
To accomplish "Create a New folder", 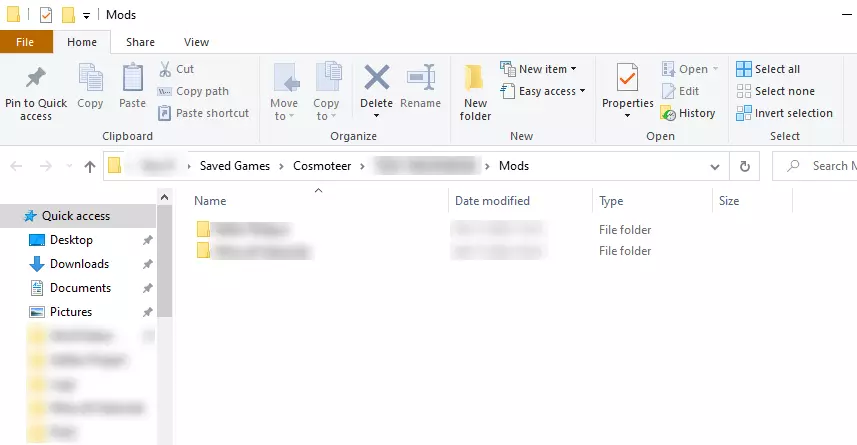I will click(475, 93).
